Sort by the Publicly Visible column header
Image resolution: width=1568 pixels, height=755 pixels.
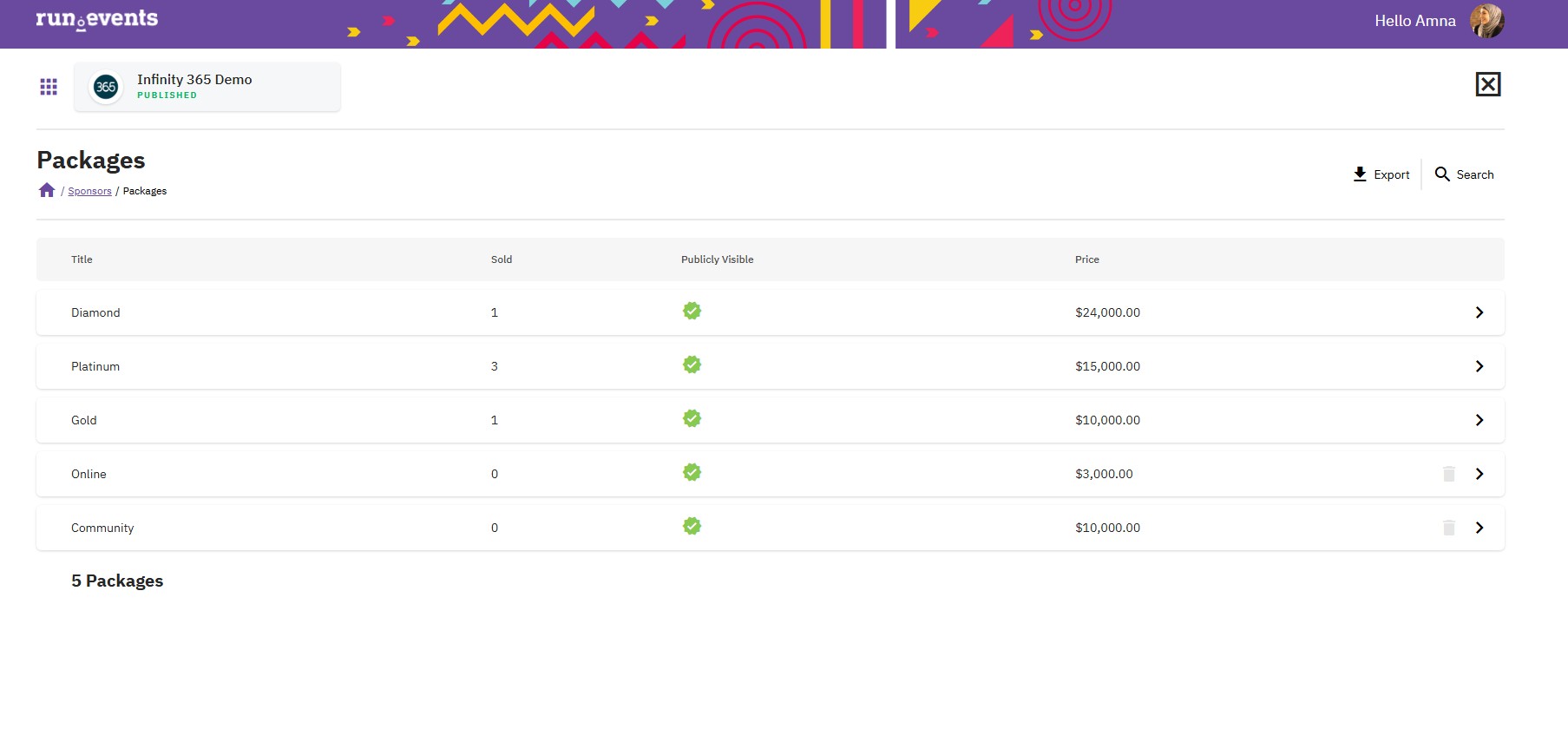point(717,259)
